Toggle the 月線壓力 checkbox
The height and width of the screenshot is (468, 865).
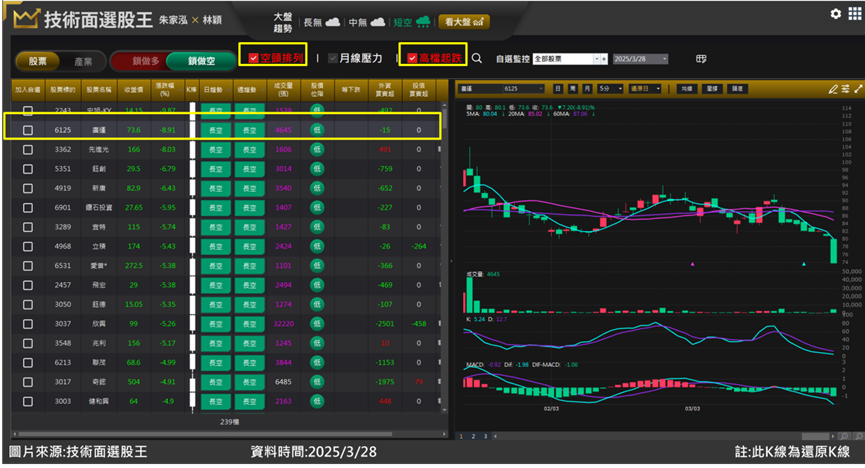(333, 58)
